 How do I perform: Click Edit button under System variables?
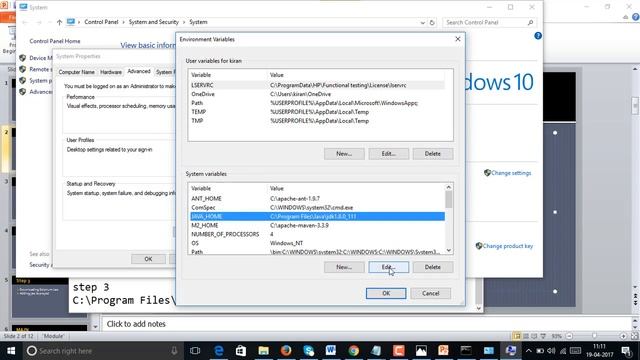(389, 267)
